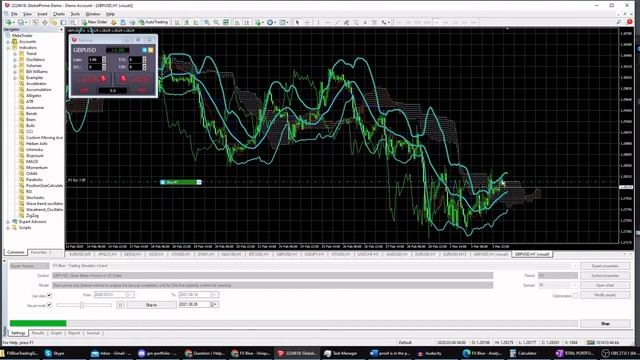Click the Candlesticks chart toolbar icon
The width and height of the screenshot is (640, 360).
click(187, 22)
